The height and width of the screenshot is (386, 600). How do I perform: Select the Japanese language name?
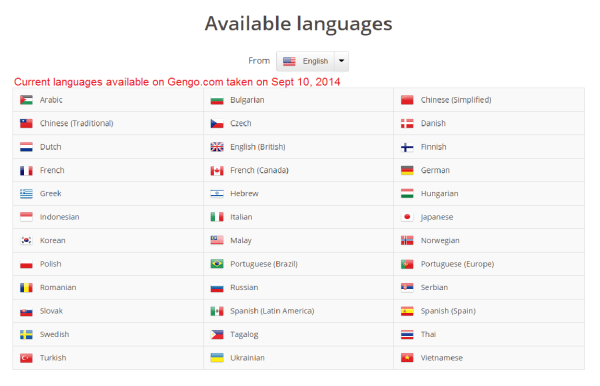[x=437, y=217]
